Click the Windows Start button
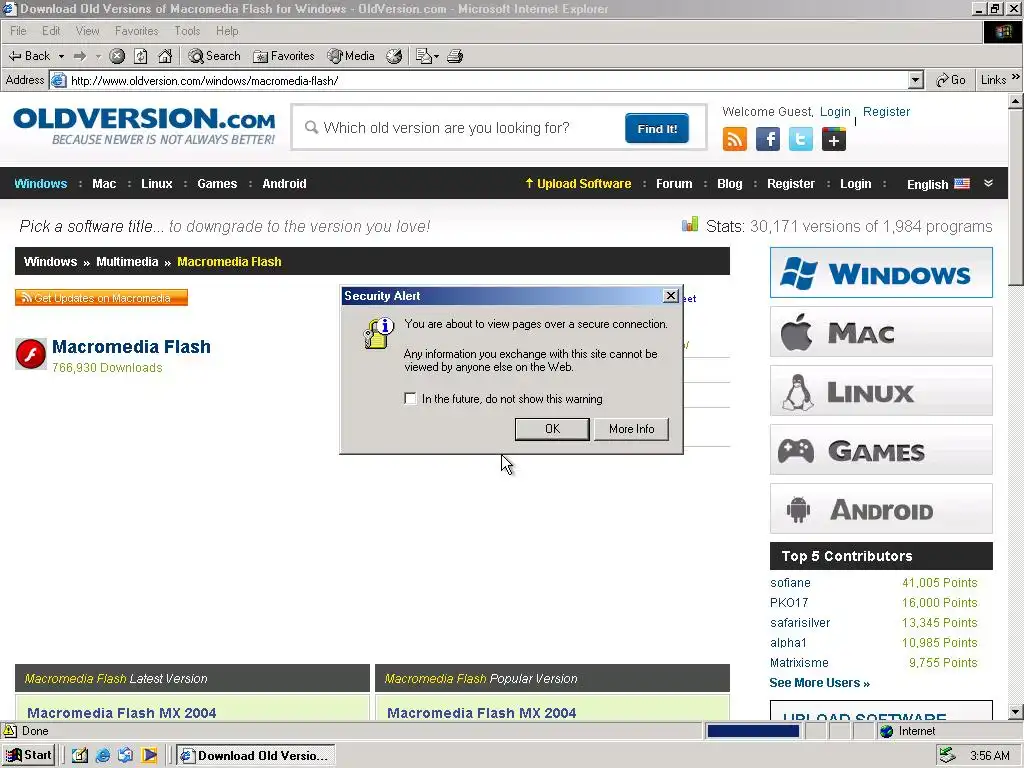The width and height of the screenshot is (1024, 768). click(x=28, y=756)
